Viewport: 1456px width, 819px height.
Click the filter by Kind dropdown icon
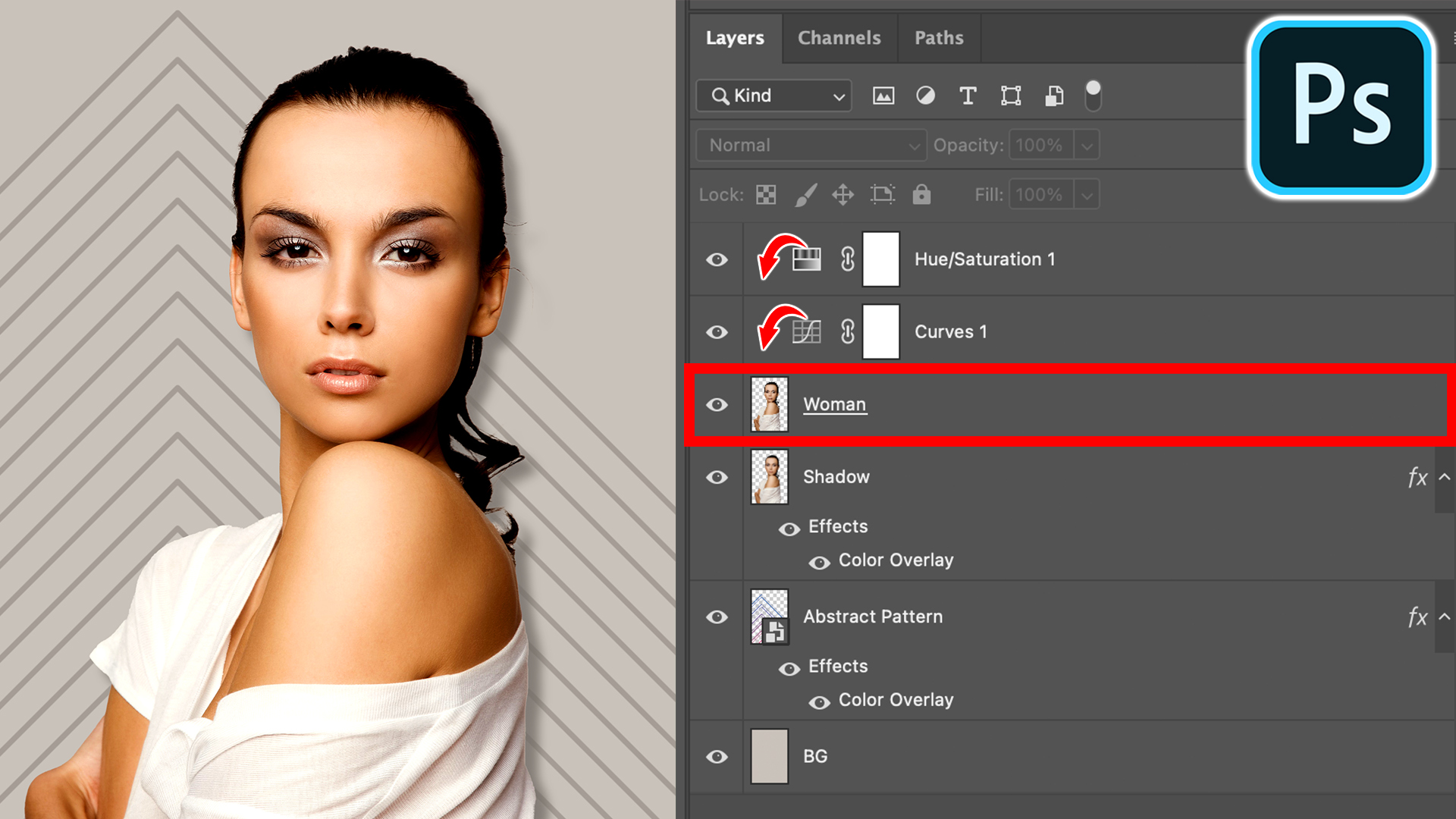[x=832, y=95]
